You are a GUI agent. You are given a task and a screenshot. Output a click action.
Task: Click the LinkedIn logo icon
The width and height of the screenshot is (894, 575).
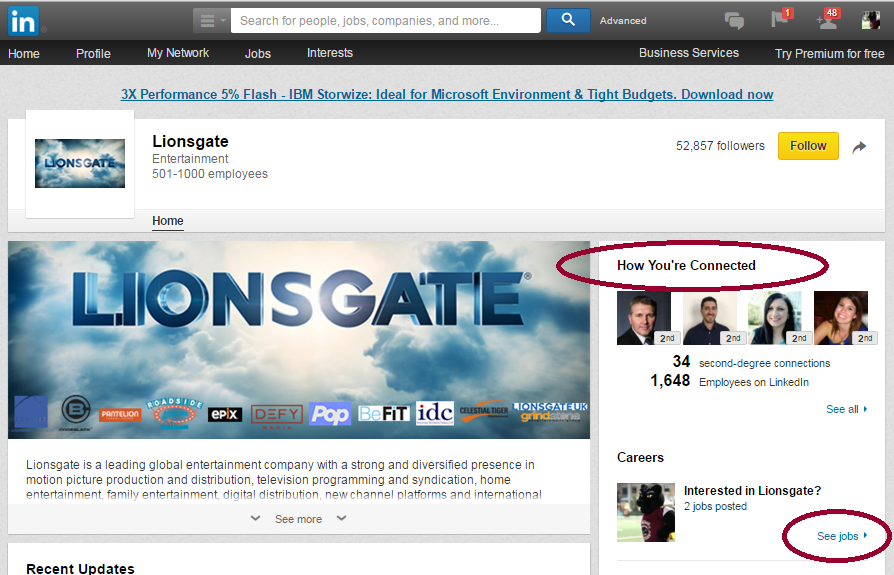coord(23,21)
